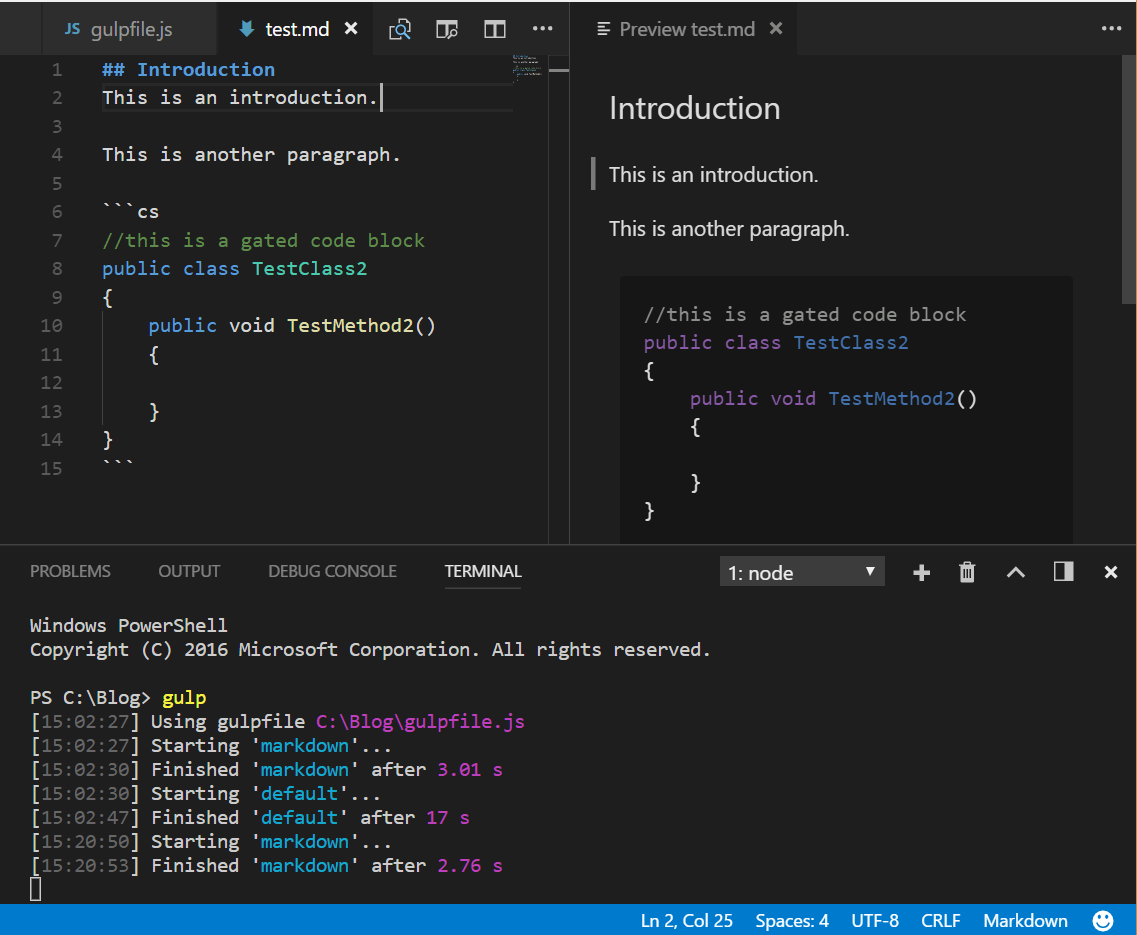The height and width of the screenshot is (935, 1137).
Task: Open preview to the side icon
Action: coord(447,29)
